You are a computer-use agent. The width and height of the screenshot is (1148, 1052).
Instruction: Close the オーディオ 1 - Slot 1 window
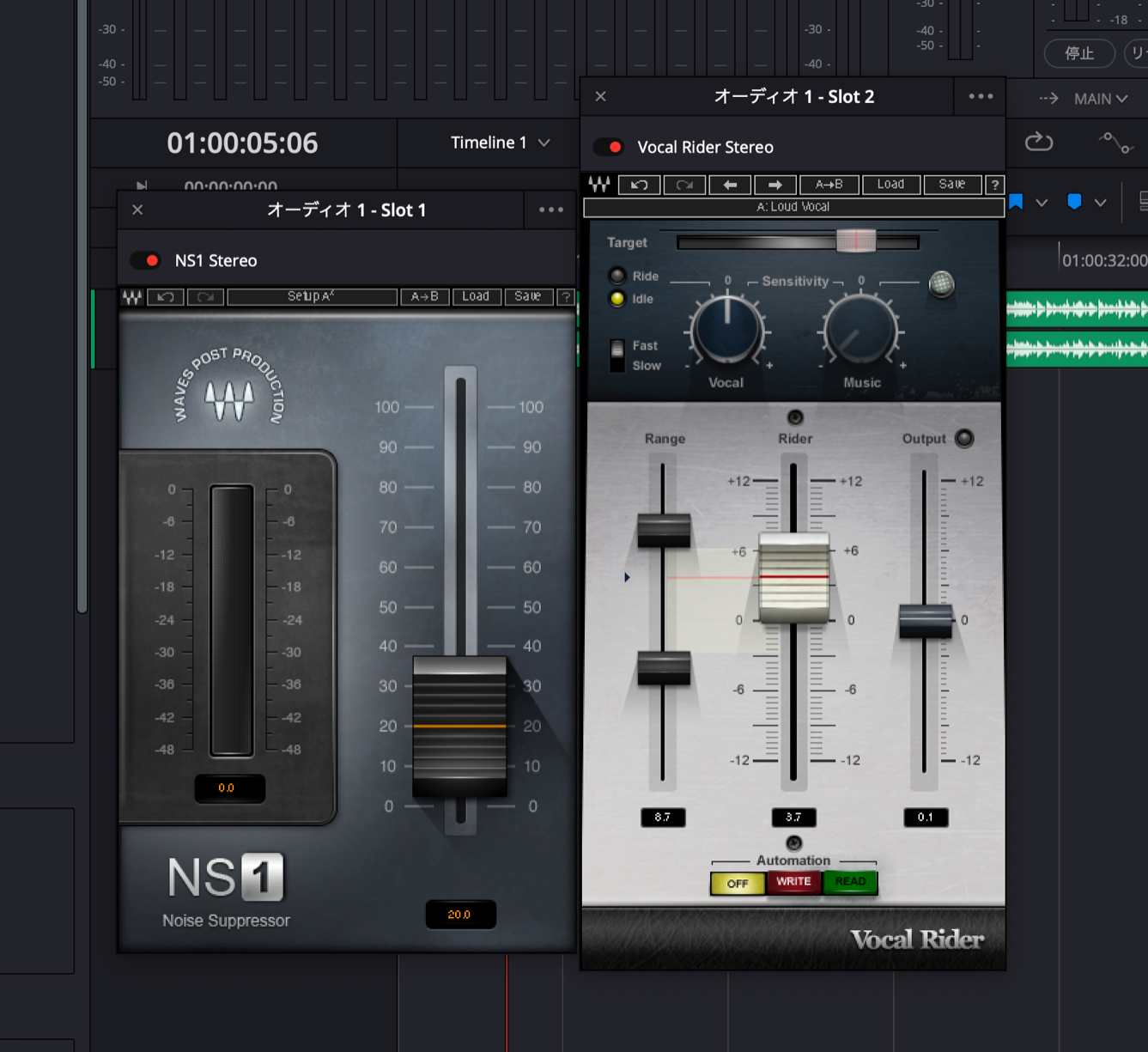137,210
